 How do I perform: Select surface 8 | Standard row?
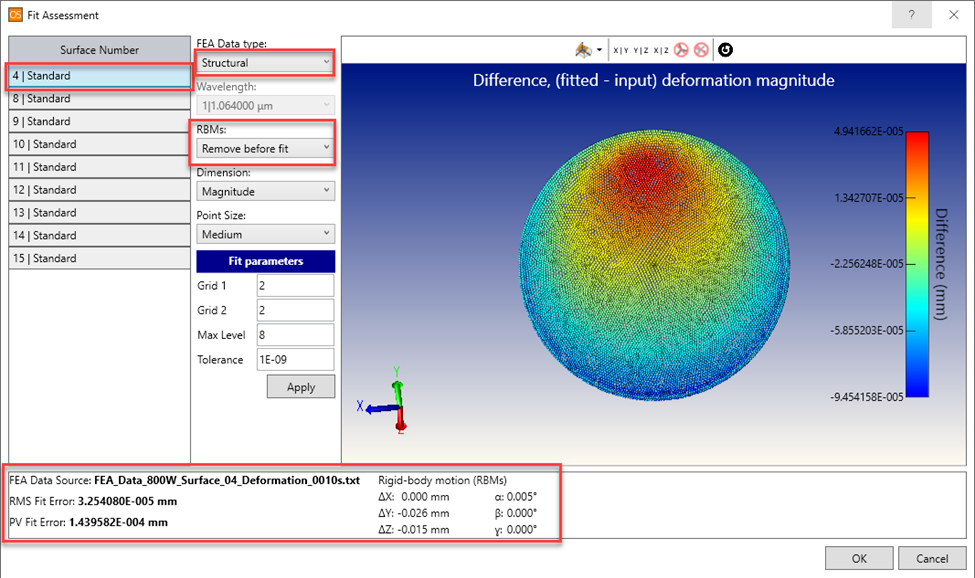point(99,99)
